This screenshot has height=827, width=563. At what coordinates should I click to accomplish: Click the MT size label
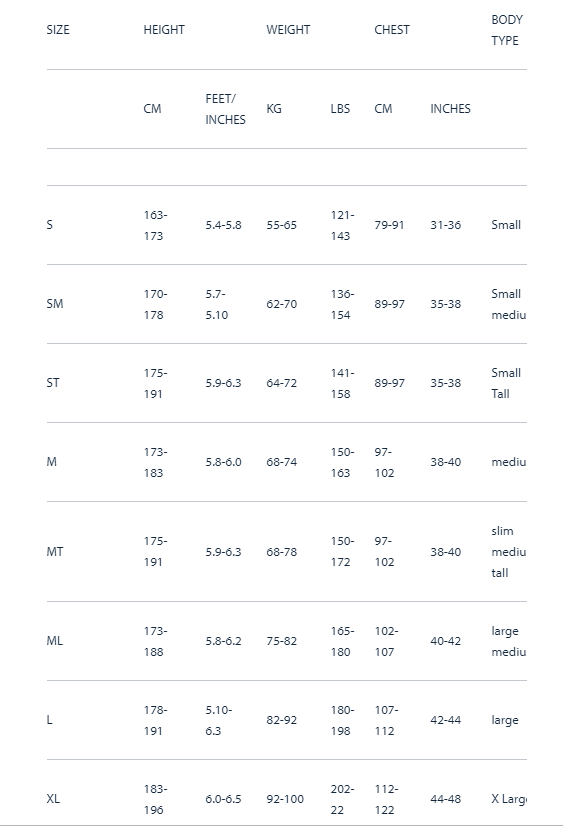[55, 552]
